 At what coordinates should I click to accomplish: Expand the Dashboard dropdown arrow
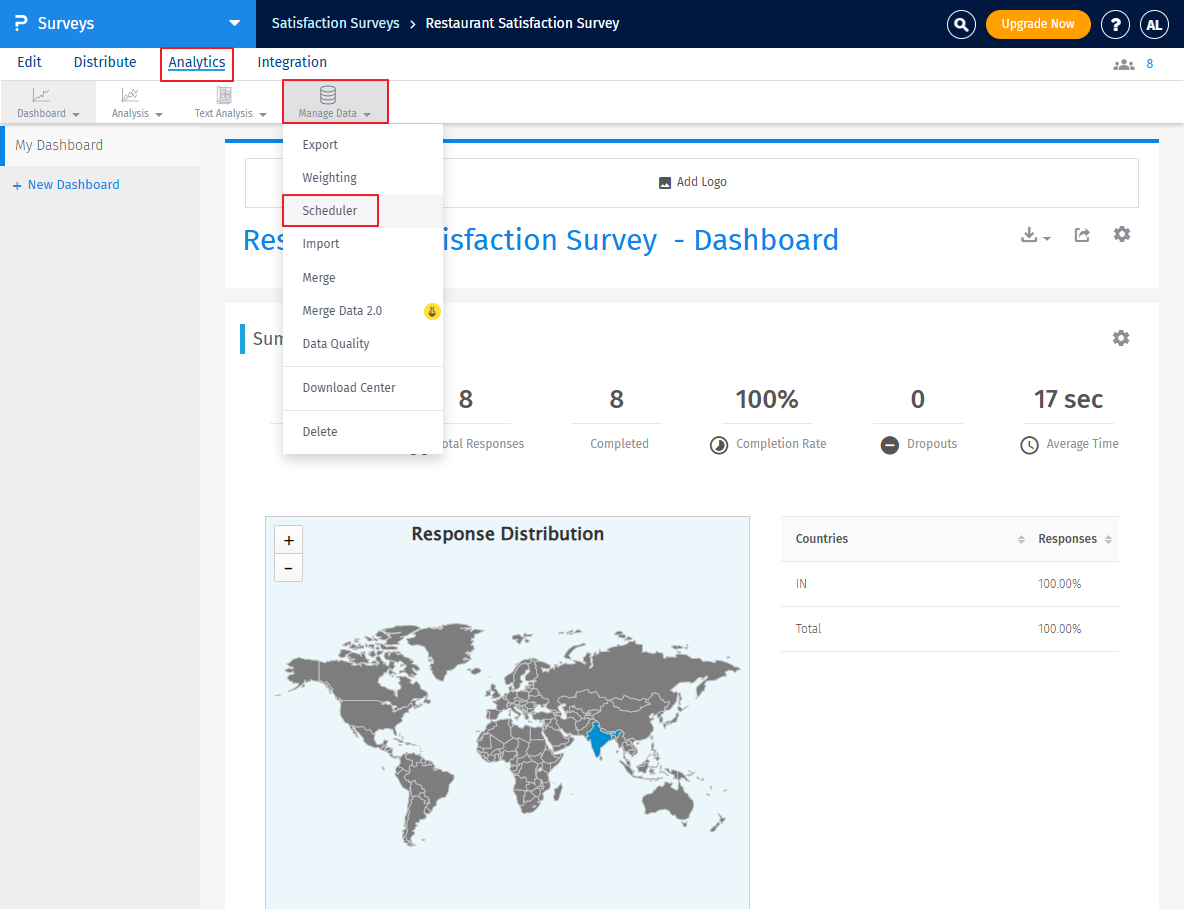tap(77, 113)
